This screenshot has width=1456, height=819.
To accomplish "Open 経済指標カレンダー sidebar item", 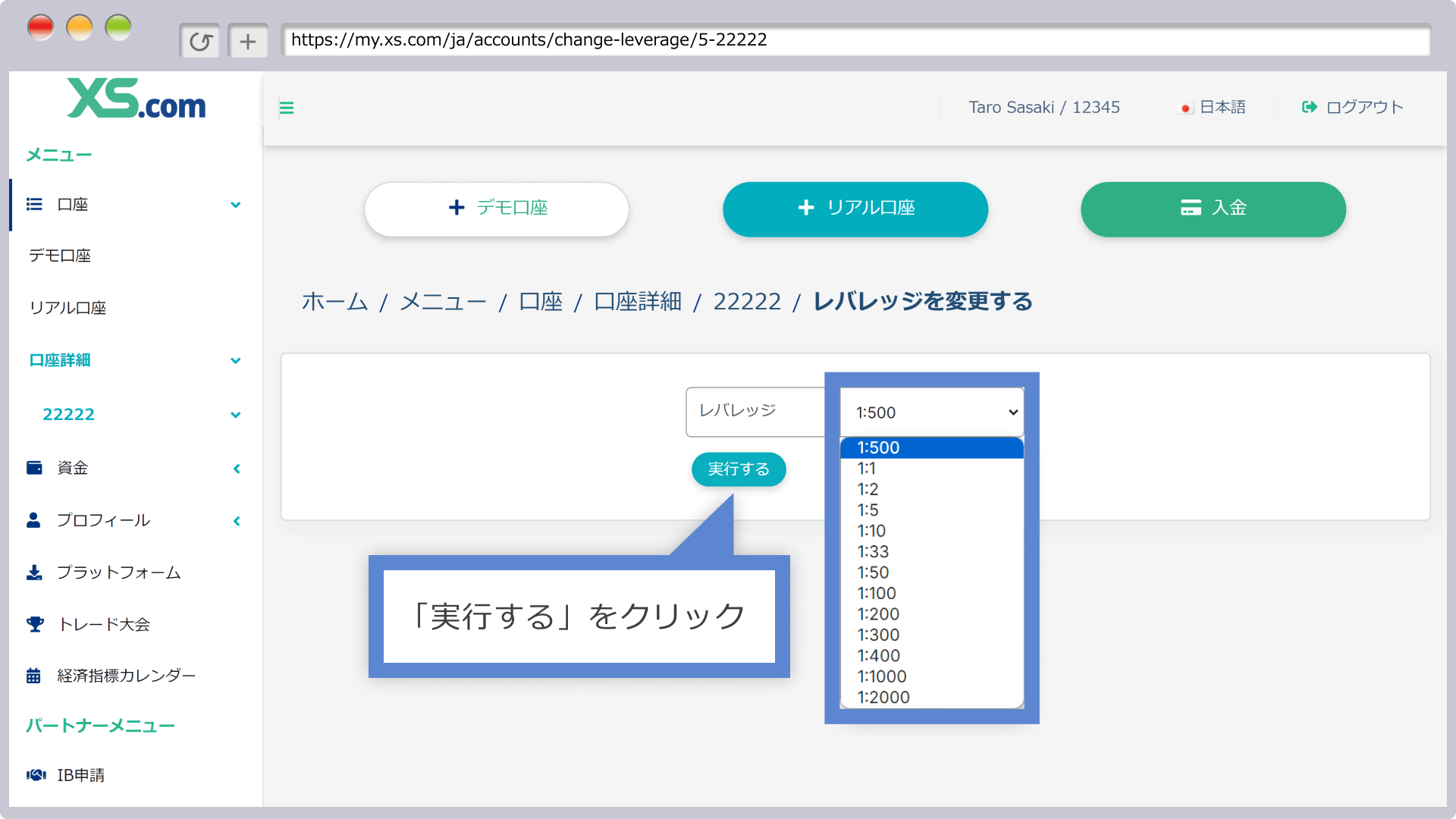I will [x=127, y=676].
